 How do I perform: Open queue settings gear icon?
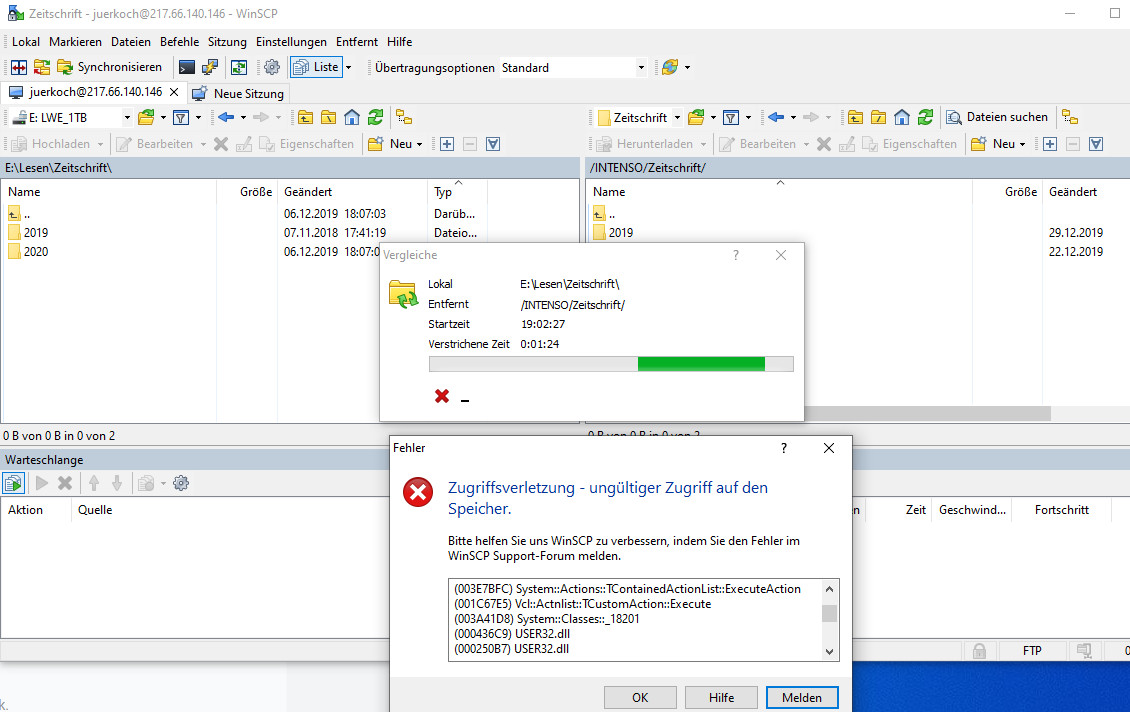point(181,483)
